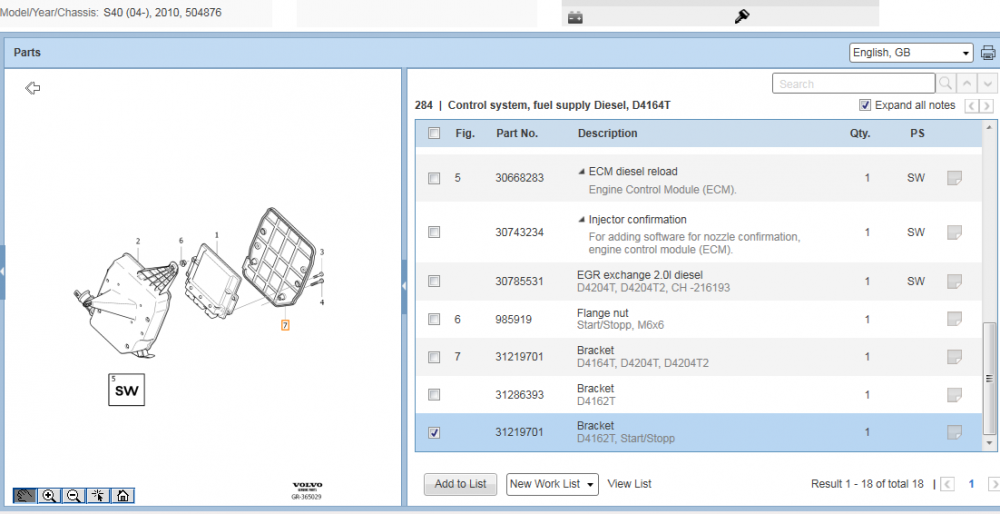Click the Add to List button

[460, 484]
